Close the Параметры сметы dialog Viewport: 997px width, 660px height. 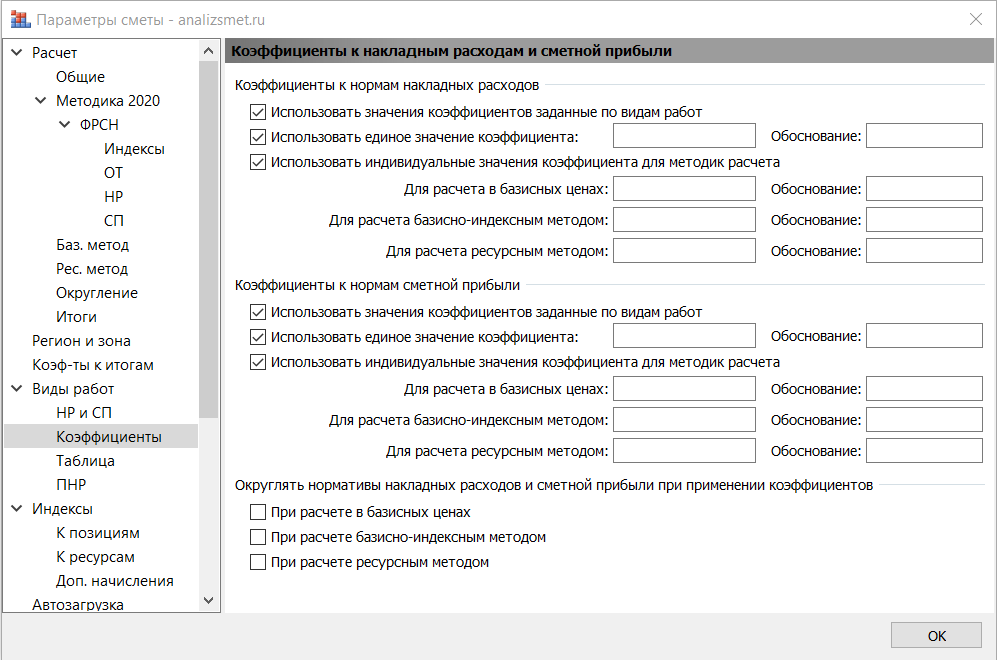[975, 19]
